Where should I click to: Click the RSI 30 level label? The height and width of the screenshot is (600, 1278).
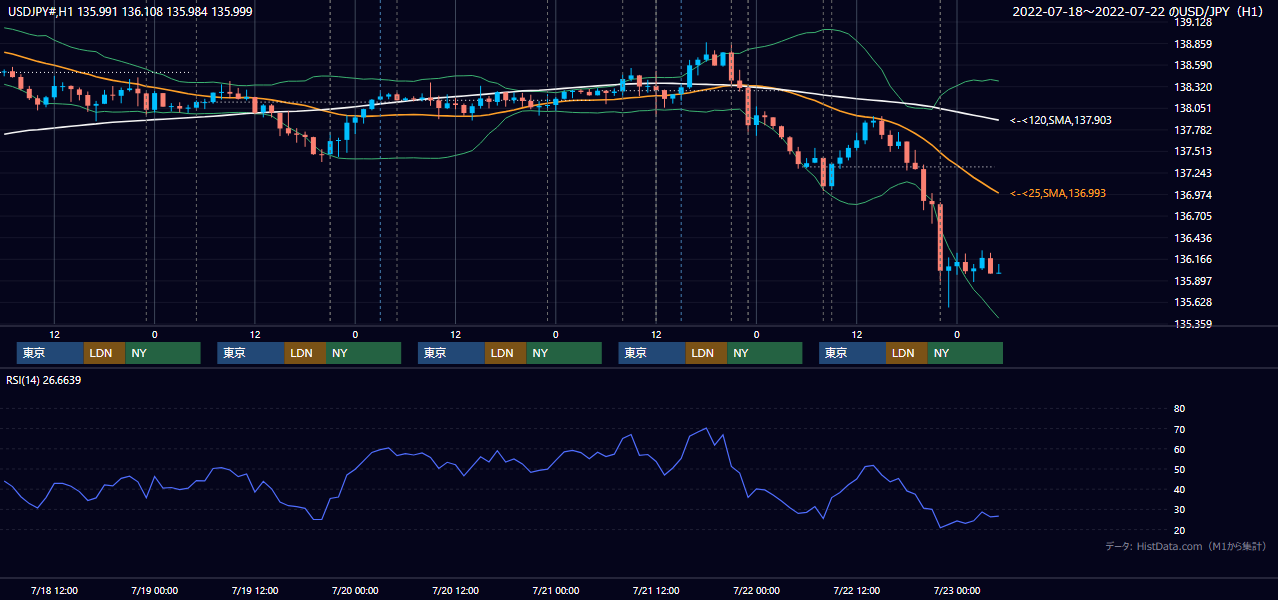pyautogui.click(x=1179, y=510)
